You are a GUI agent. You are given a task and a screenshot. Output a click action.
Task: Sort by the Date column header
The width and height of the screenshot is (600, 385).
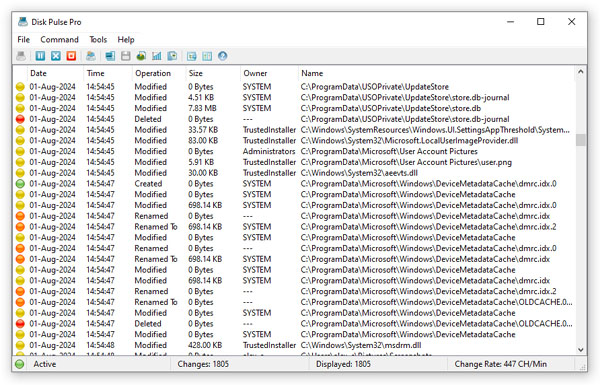[55, 73]
